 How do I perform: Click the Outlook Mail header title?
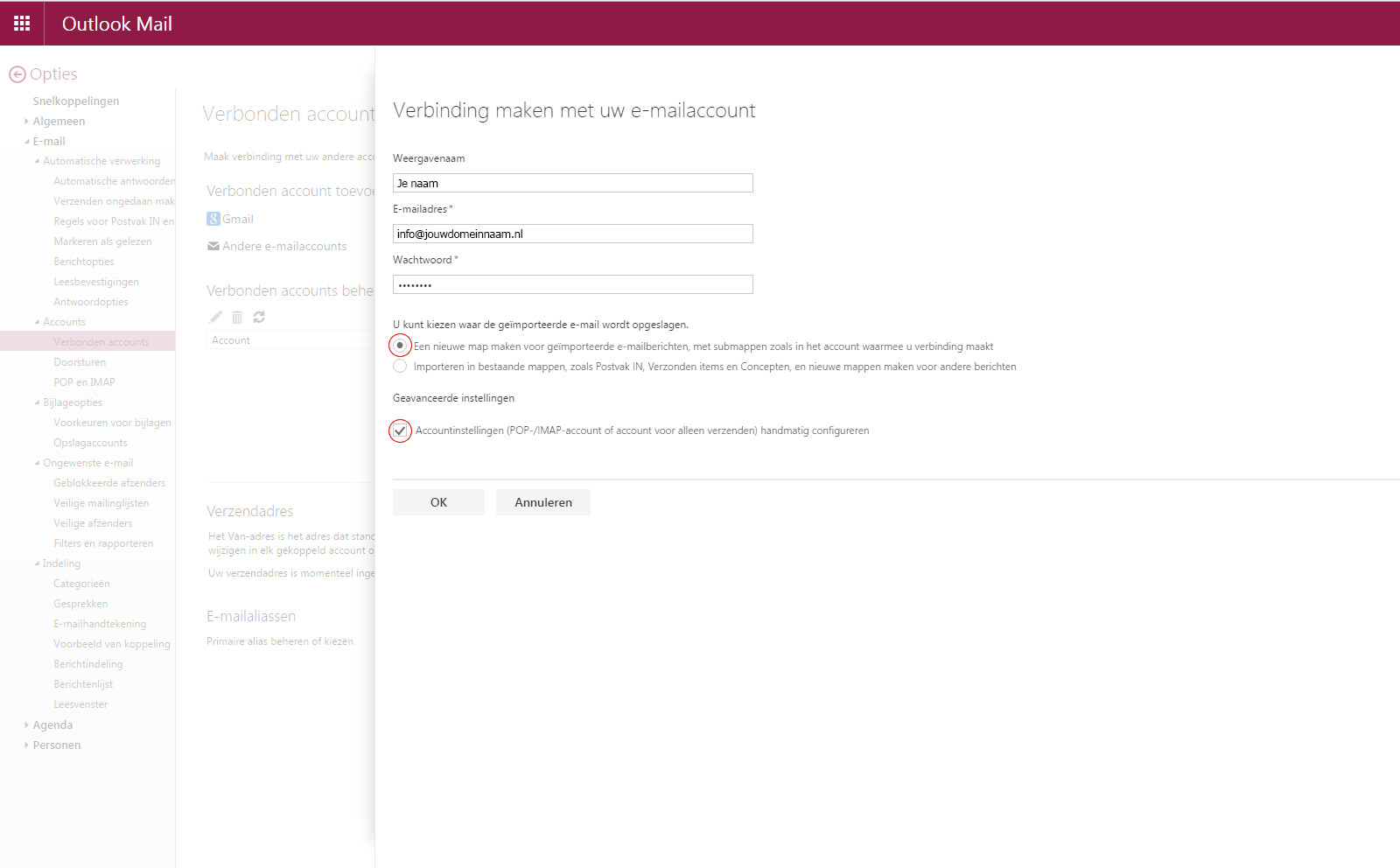point(117,24)
